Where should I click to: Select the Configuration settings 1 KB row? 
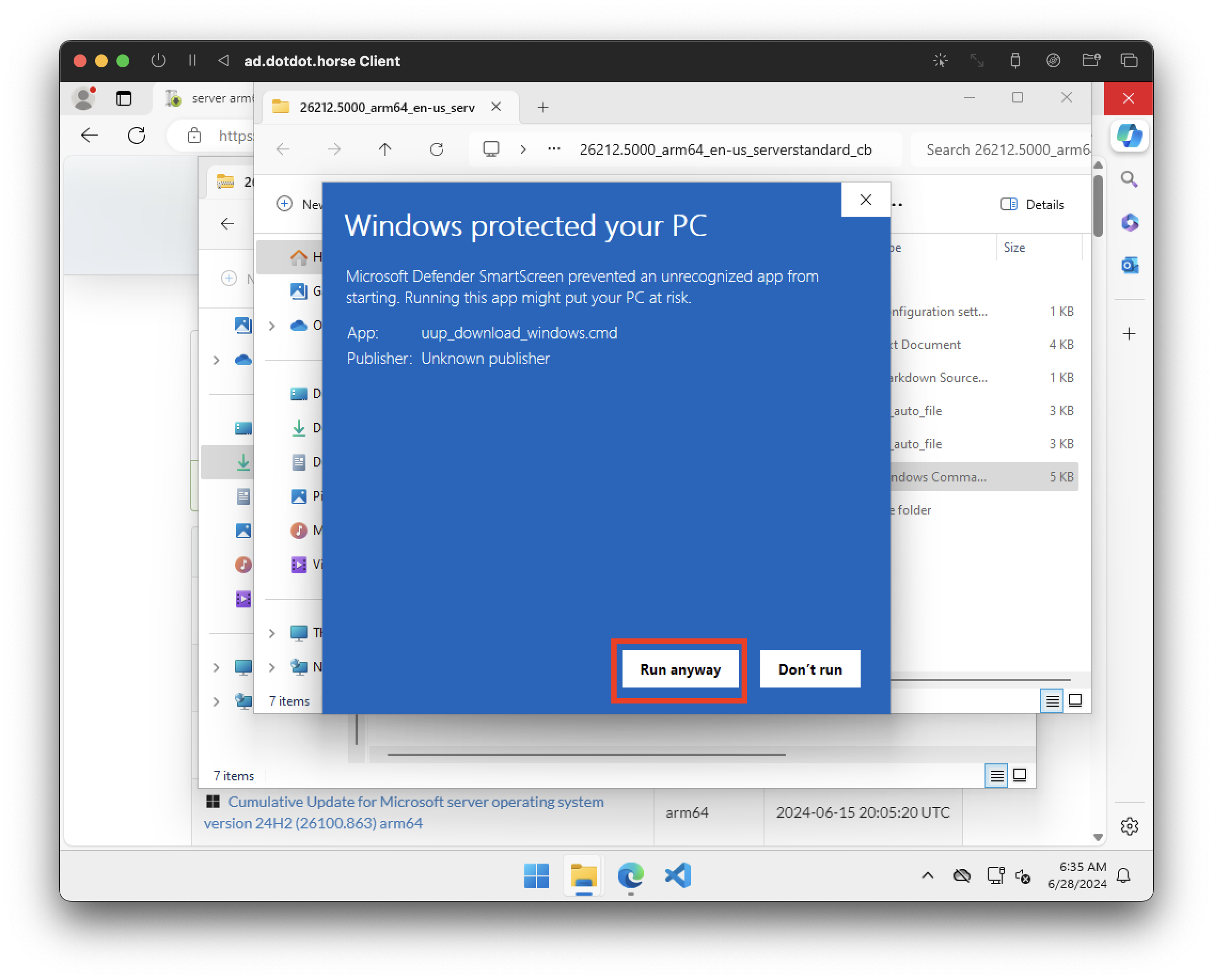(x=984, y=311)
